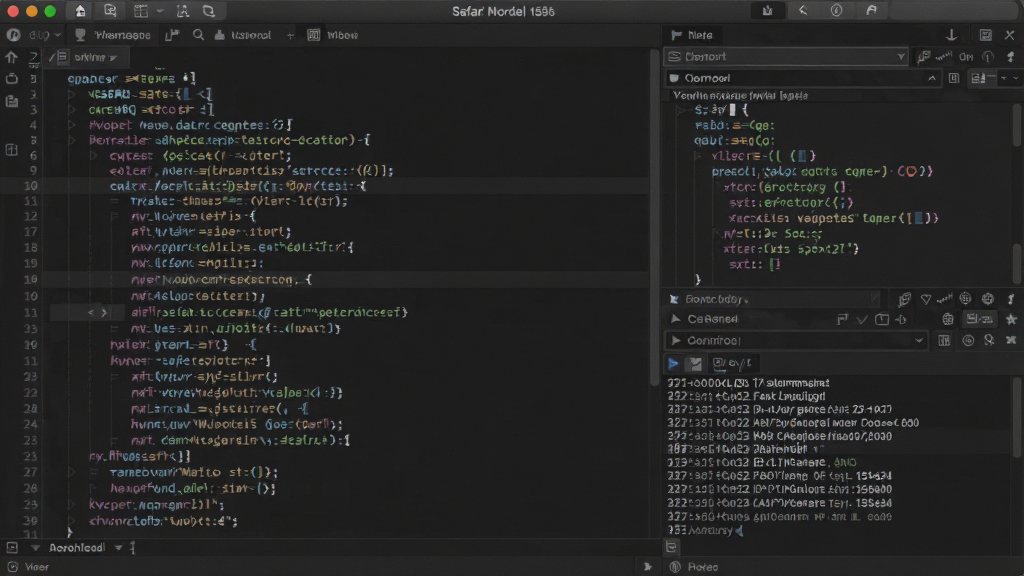Click the columns icon right of the Conmrool dropdown

(944, 340)
